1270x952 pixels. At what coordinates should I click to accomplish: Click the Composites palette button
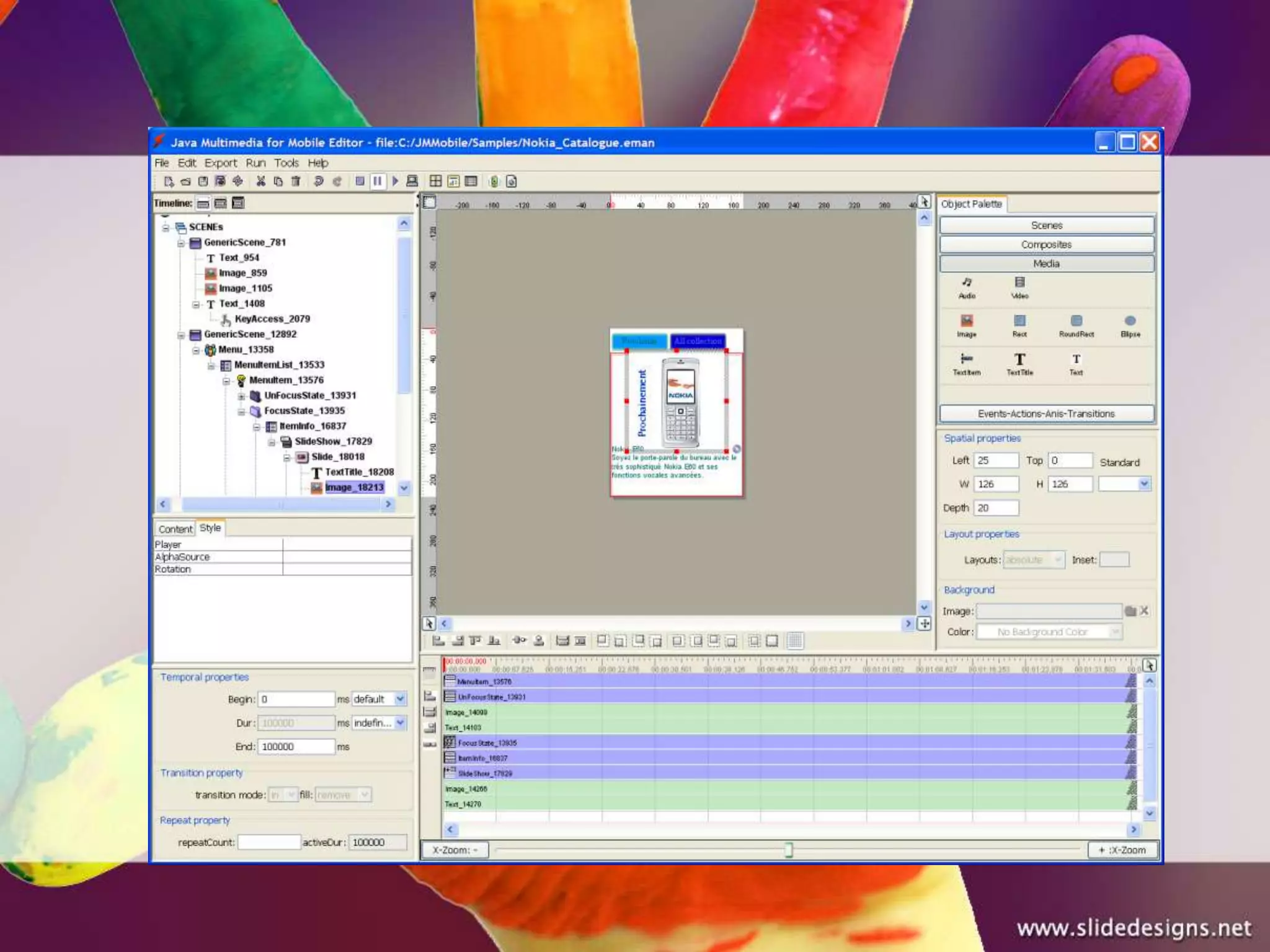point(1046,244)
